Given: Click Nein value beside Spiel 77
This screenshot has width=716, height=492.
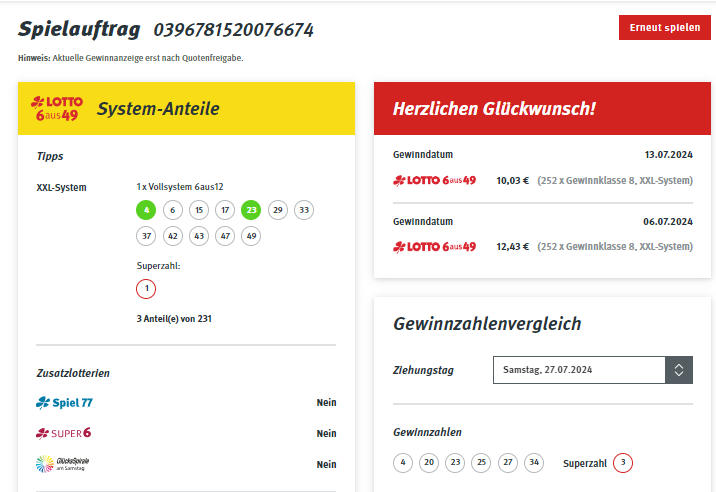Looking at the screenshot, I should pos(326,402).
